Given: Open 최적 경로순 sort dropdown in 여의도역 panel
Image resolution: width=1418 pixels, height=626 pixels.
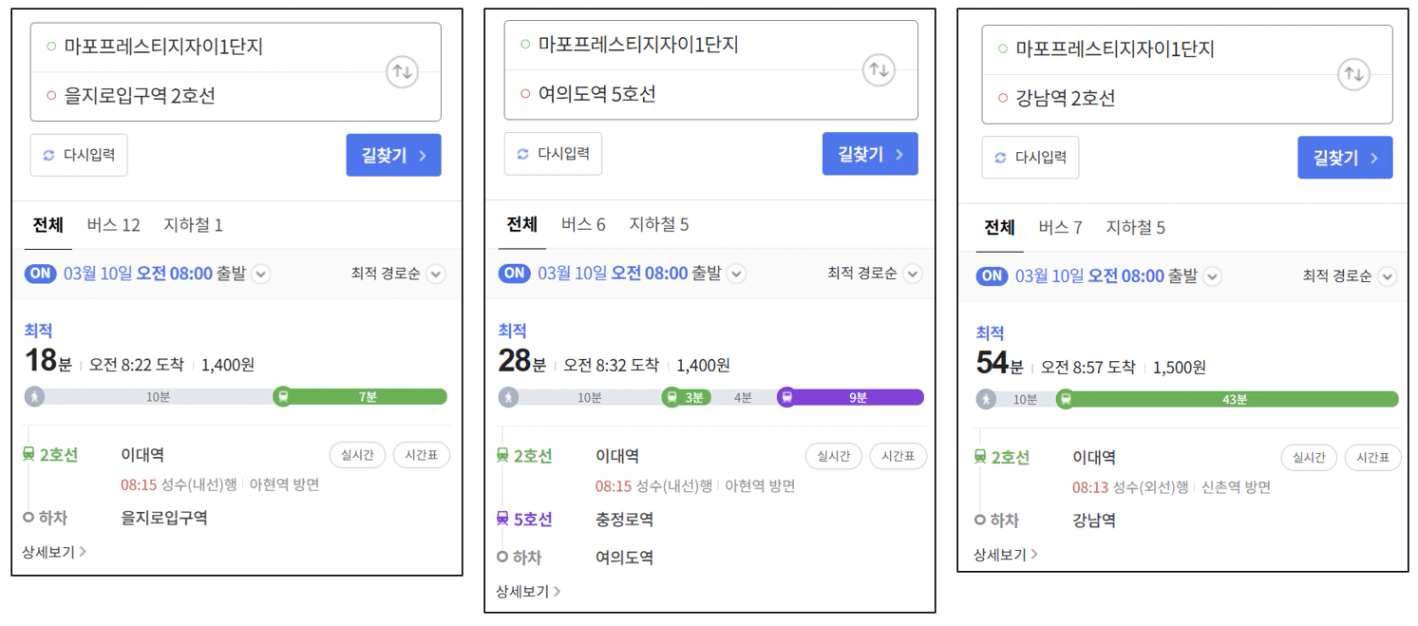Looking at the screenshot, I should (911, 274).
